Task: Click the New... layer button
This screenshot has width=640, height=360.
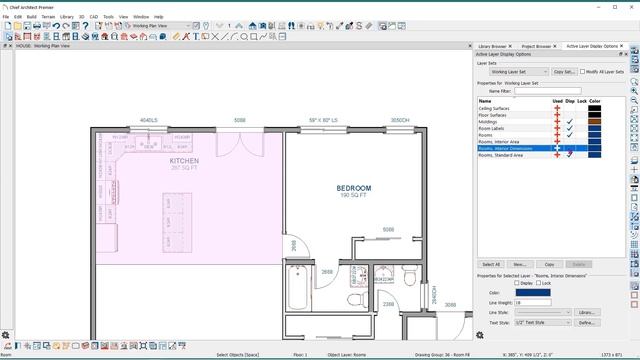Action: click(520, 264)
